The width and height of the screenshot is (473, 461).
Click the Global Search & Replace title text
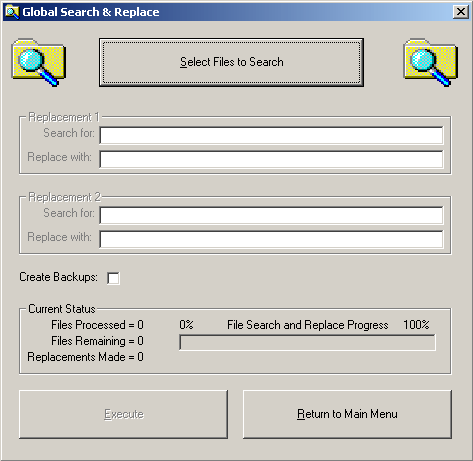pos(91,12)
